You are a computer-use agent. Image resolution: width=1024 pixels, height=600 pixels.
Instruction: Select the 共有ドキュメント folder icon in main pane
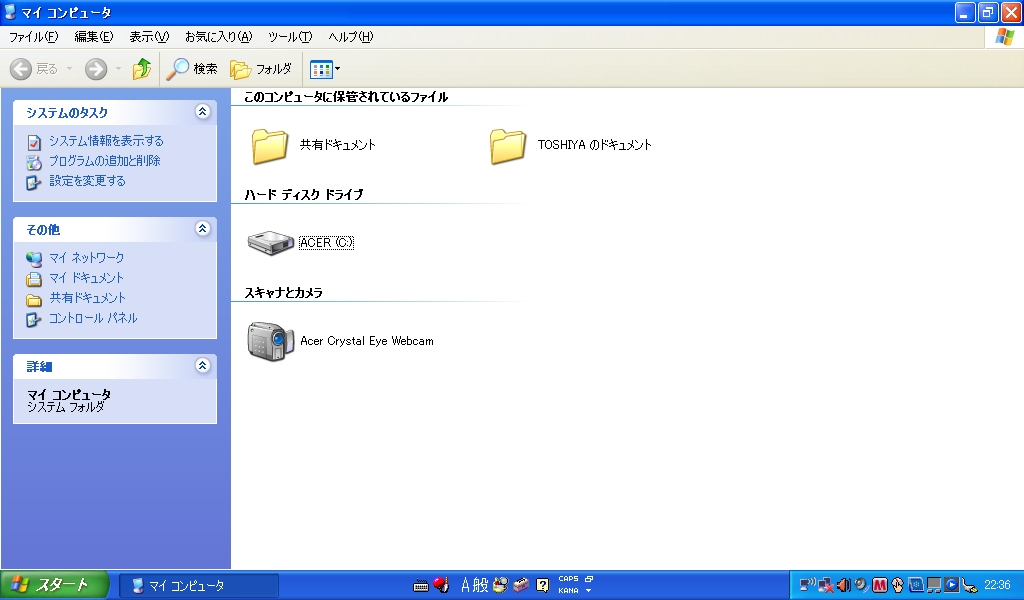(x=270, y=146)
